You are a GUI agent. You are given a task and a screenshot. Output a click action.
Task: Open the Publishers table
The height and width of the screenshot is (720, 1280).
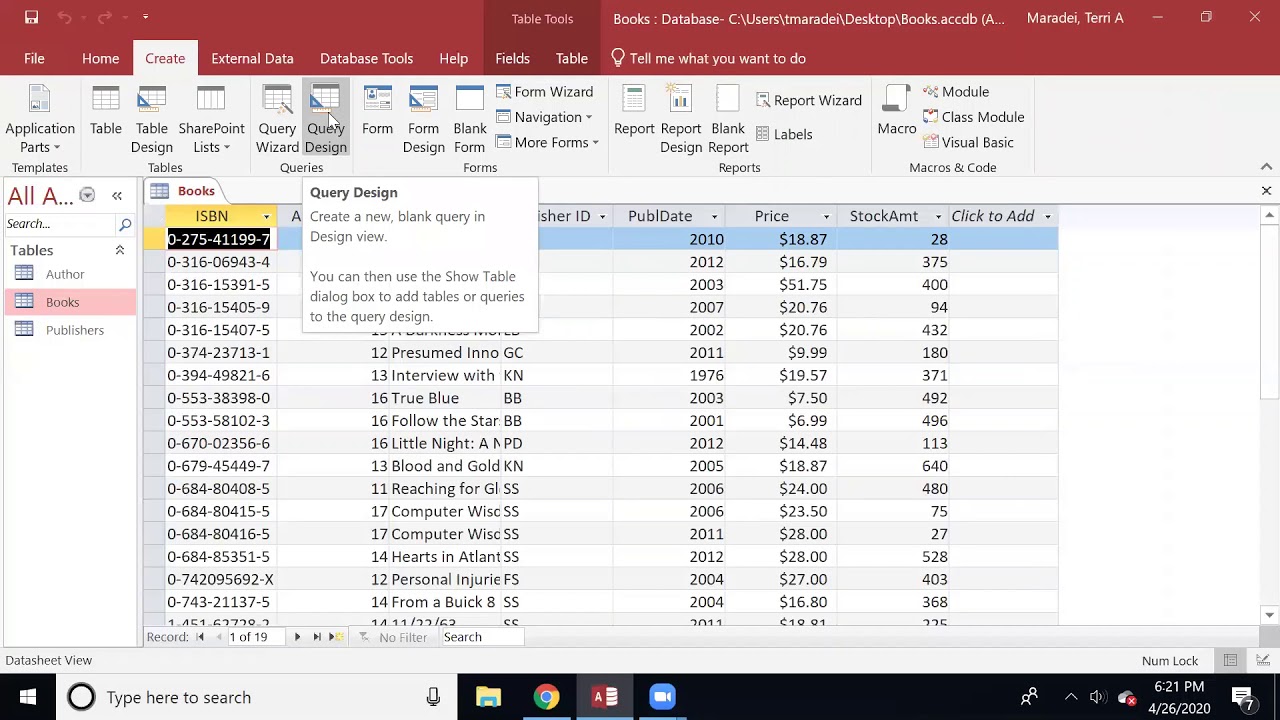coord(74,330)
